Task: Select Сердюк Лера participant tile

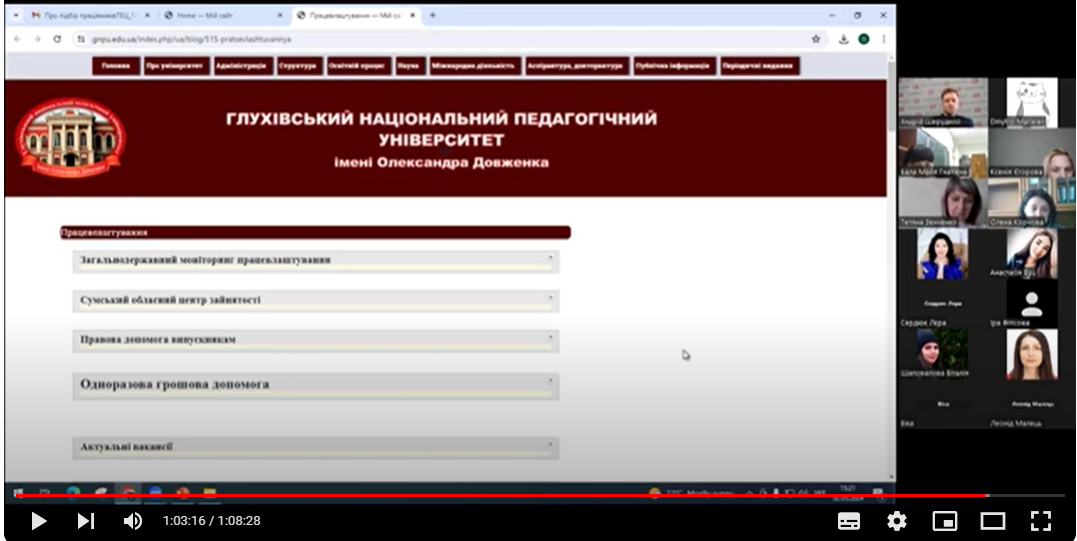Action: point(943,304)
